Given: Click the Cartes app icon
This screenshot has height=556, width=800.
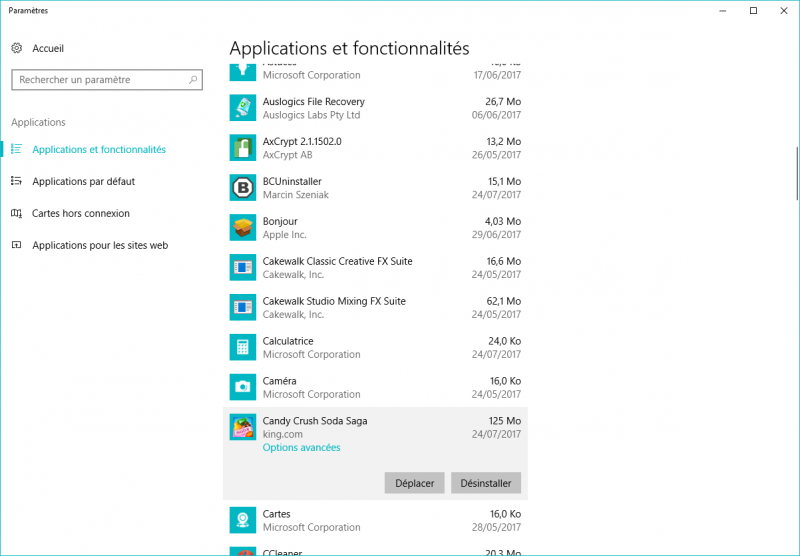Looking at the screenshot, I should point(243,520).
